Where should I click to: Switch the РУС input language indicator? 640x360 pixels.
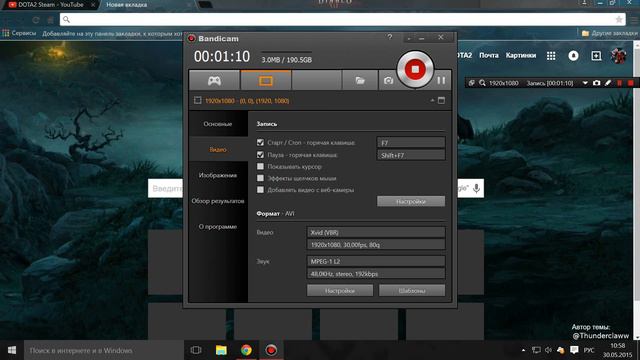[x=589, y=350]
